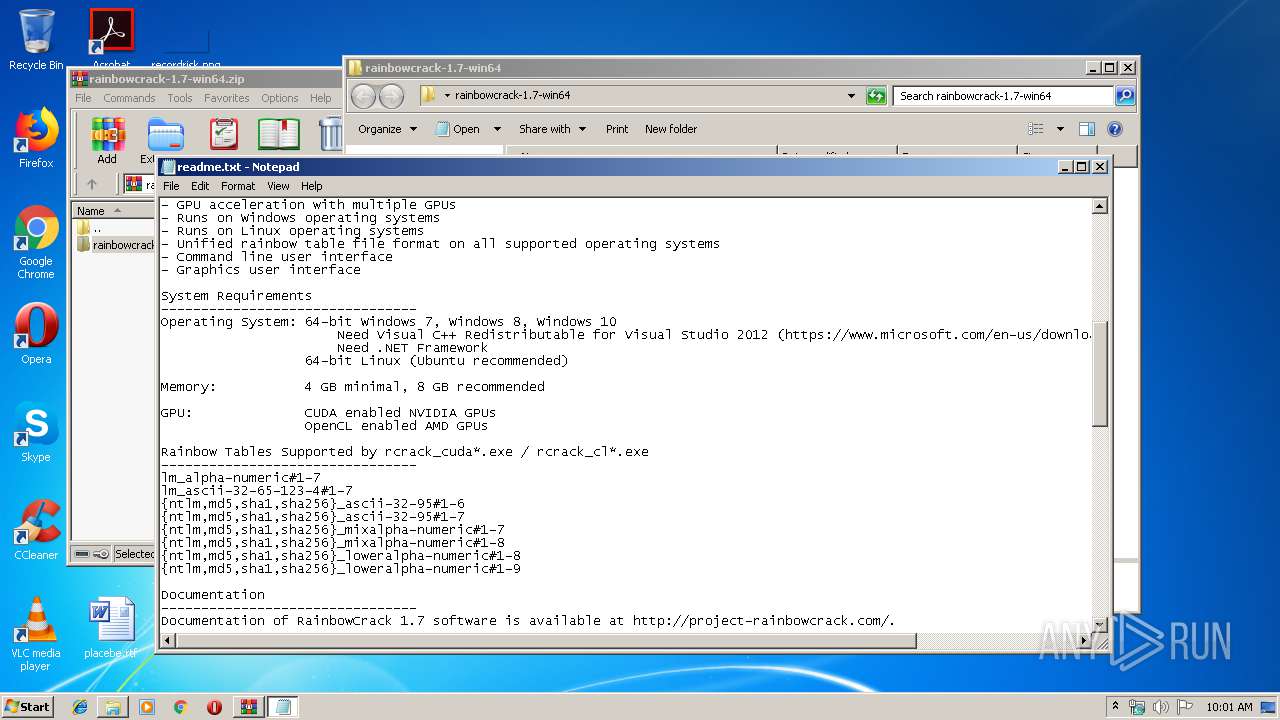This screenshot has width=1280, height=720.
Task: Open the Share with dropdown in Explorer
Action: pyautogui.click(x=552, y=129)
